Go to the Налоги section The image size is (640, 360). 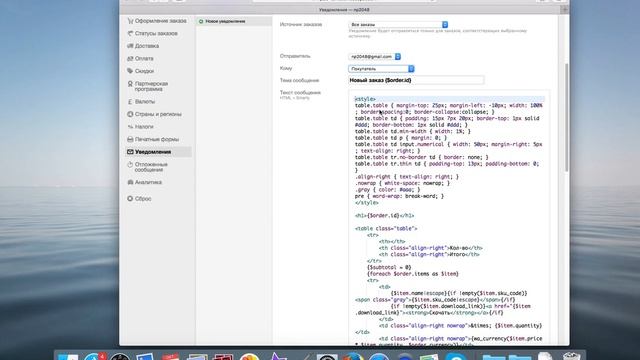[x=140, y=127]
